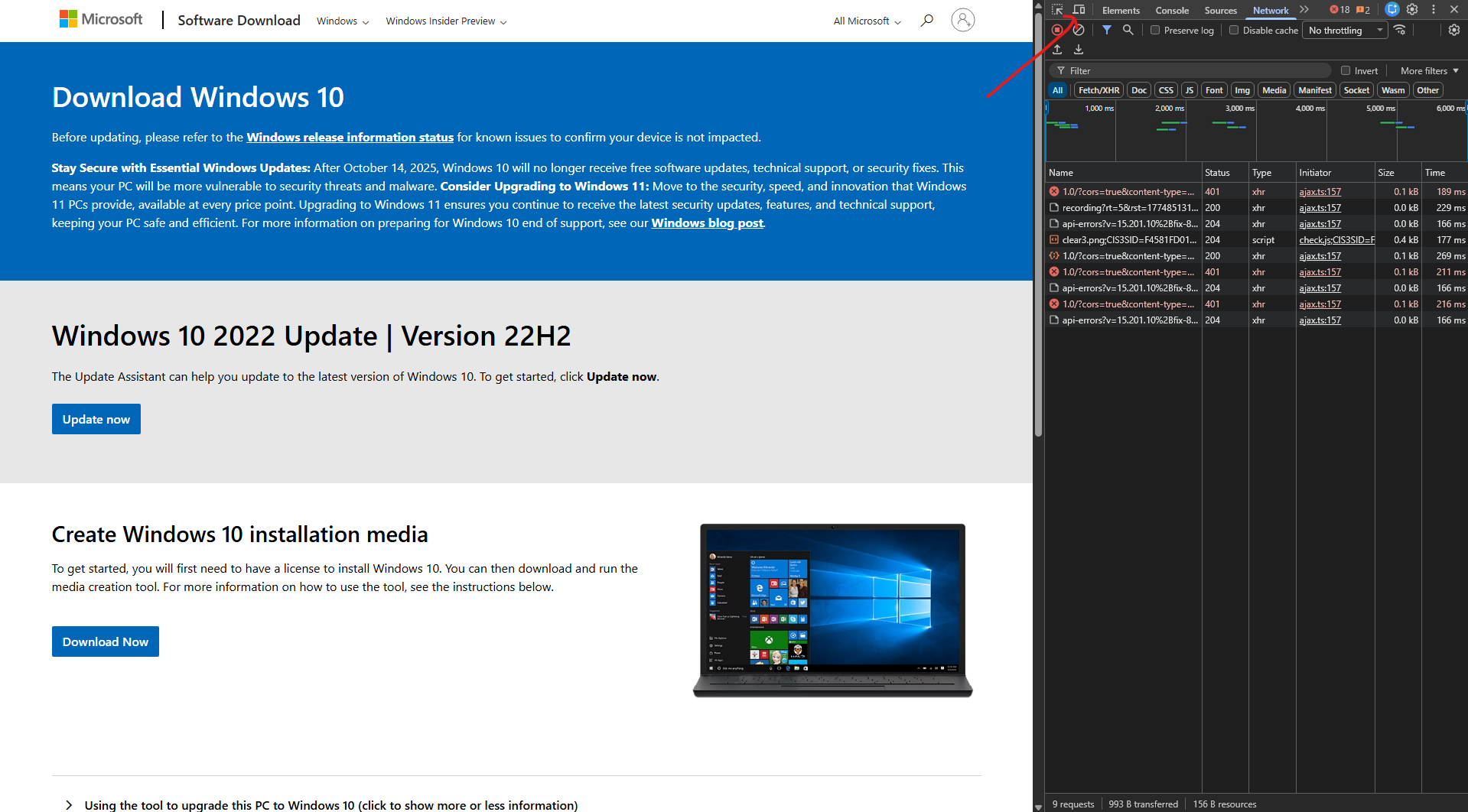
Task: Expand the More filters dropdown
Action: 1429,70
